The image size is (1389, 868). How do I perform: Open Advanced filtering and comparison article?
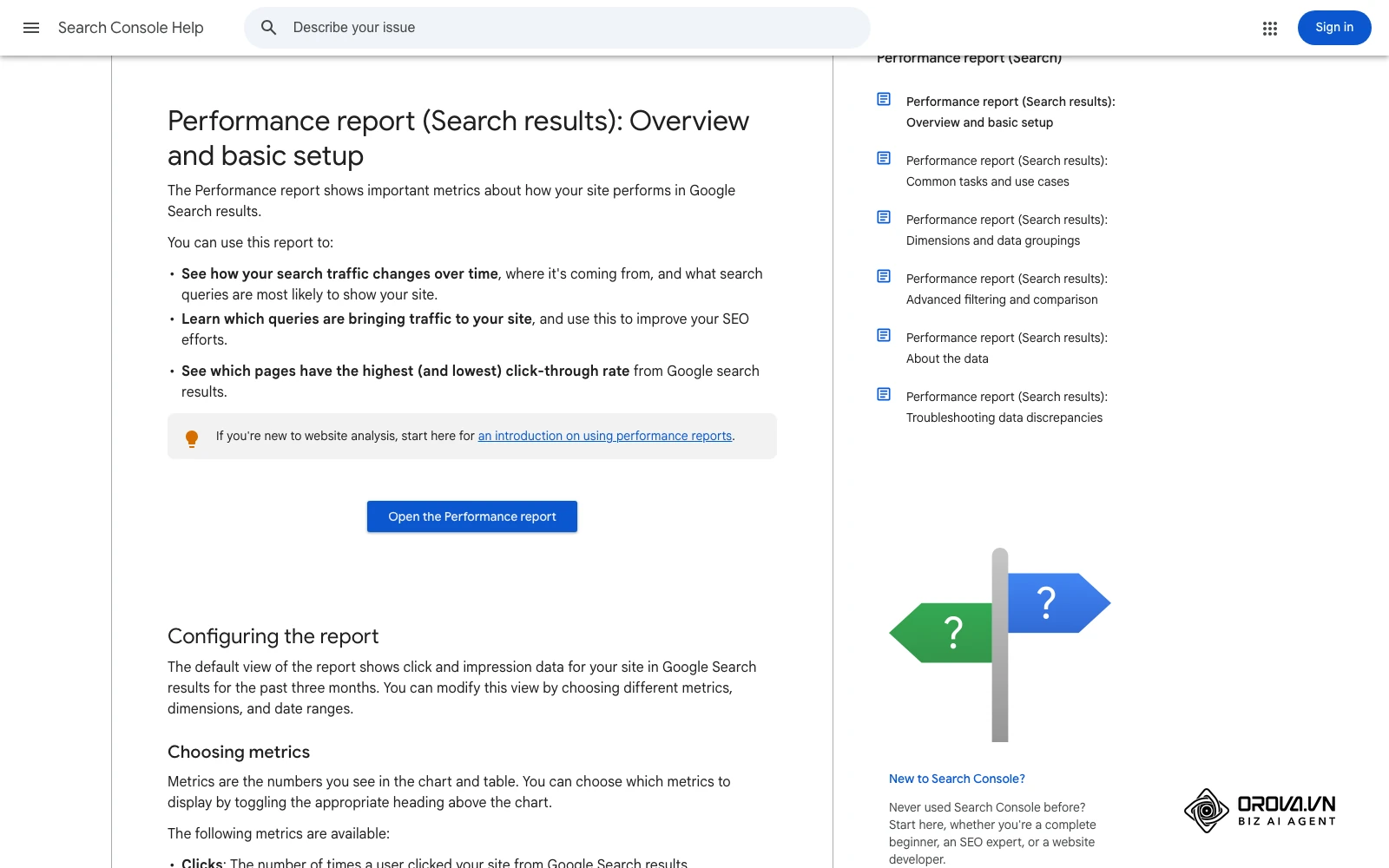click(1007, 289)
